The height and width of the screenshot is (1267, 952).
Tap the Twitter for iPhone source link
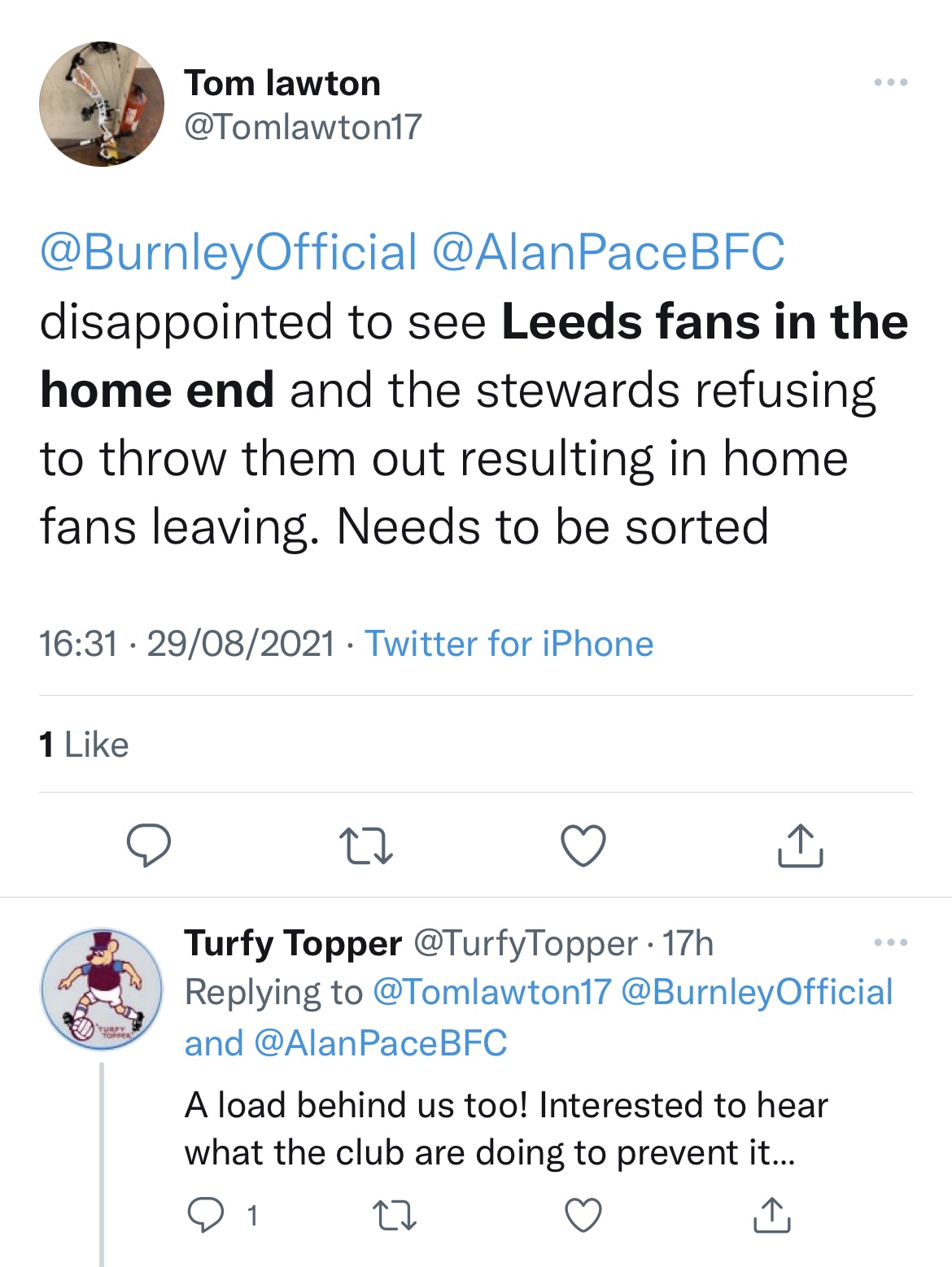pyautogui.click(x=509, y=644)
